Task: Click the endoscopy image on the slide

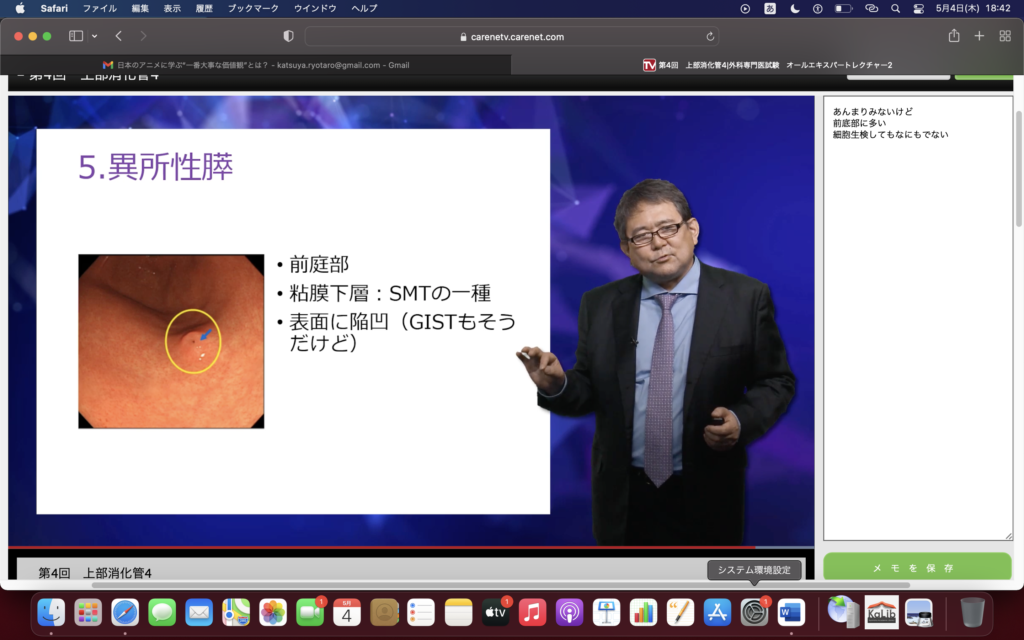Action: tap(171, 341)
